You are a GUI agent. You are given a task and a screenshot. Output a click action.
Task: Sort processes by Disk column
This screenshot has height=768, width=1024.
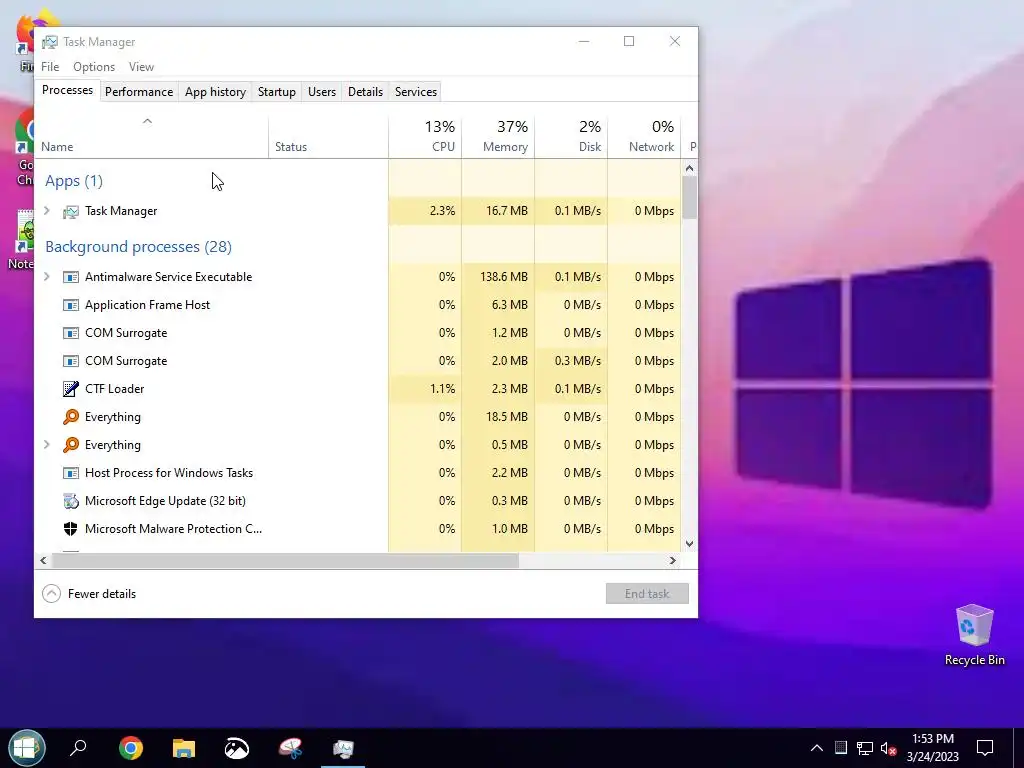pyautogui.click(x=571, y=137)
